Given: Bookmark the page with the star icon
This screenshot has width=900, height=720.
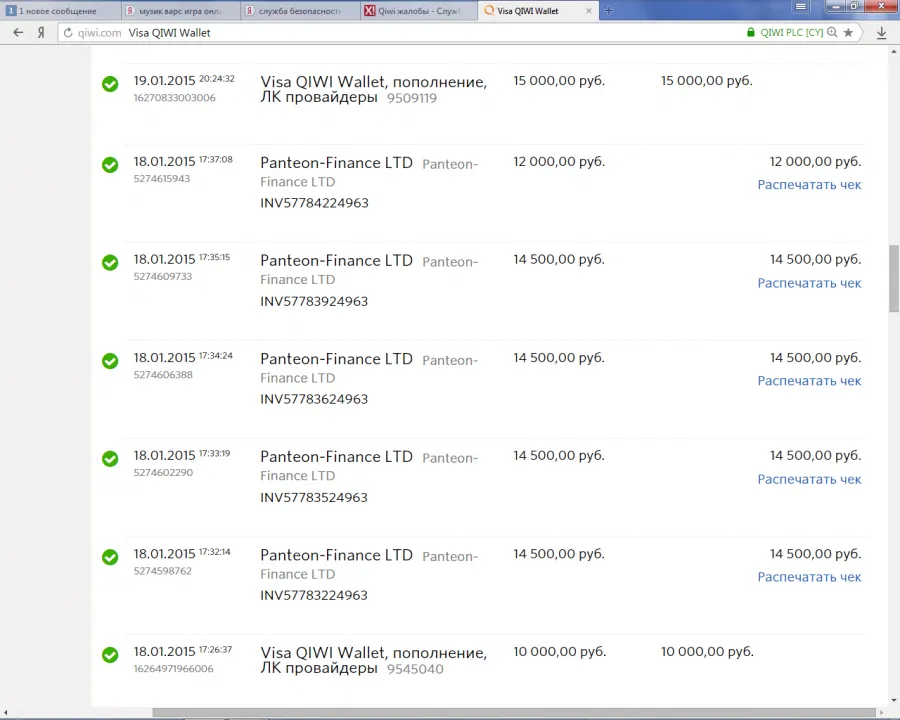Looking at the screenshot, I should 848,33.
